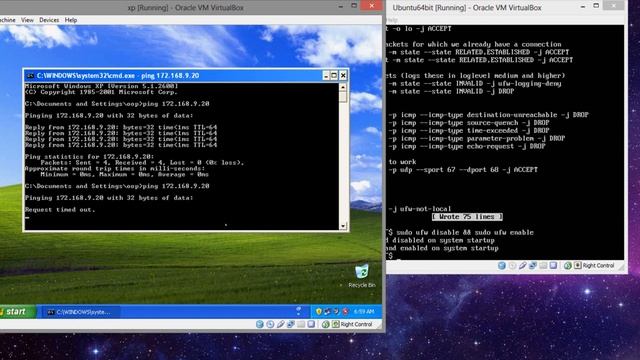Screen dimensions: 640x360
Task: Open the XP start button
Action: click(x=17, y=311)
